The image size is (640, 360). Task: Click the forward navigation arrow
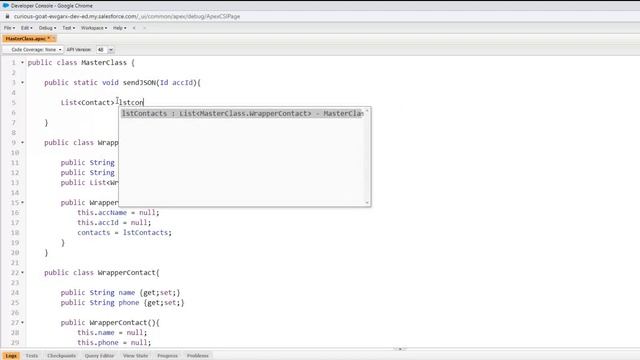(x=144, y=28)
